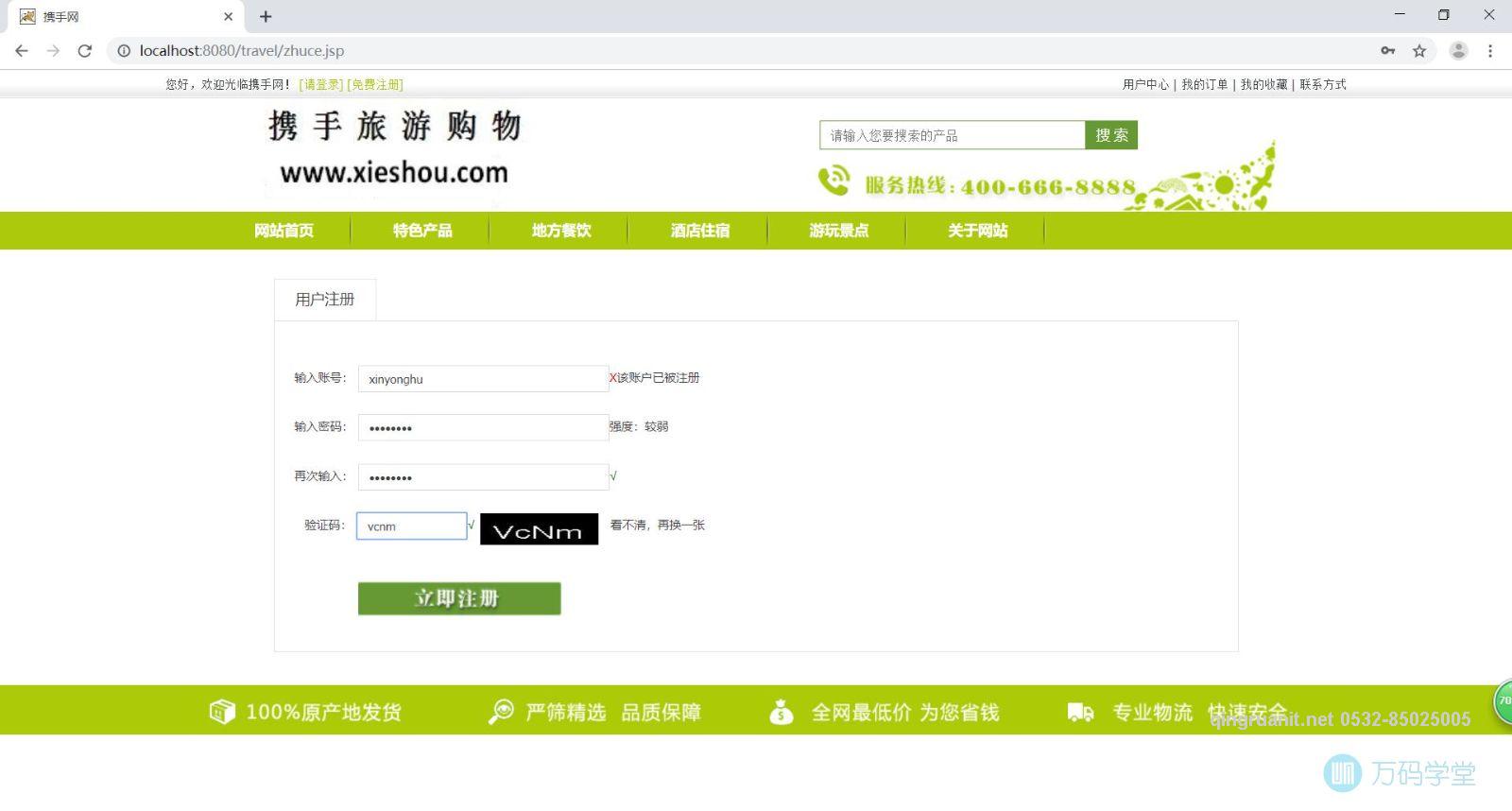Reload the page with the refresh icon

(x=85, y=51)
